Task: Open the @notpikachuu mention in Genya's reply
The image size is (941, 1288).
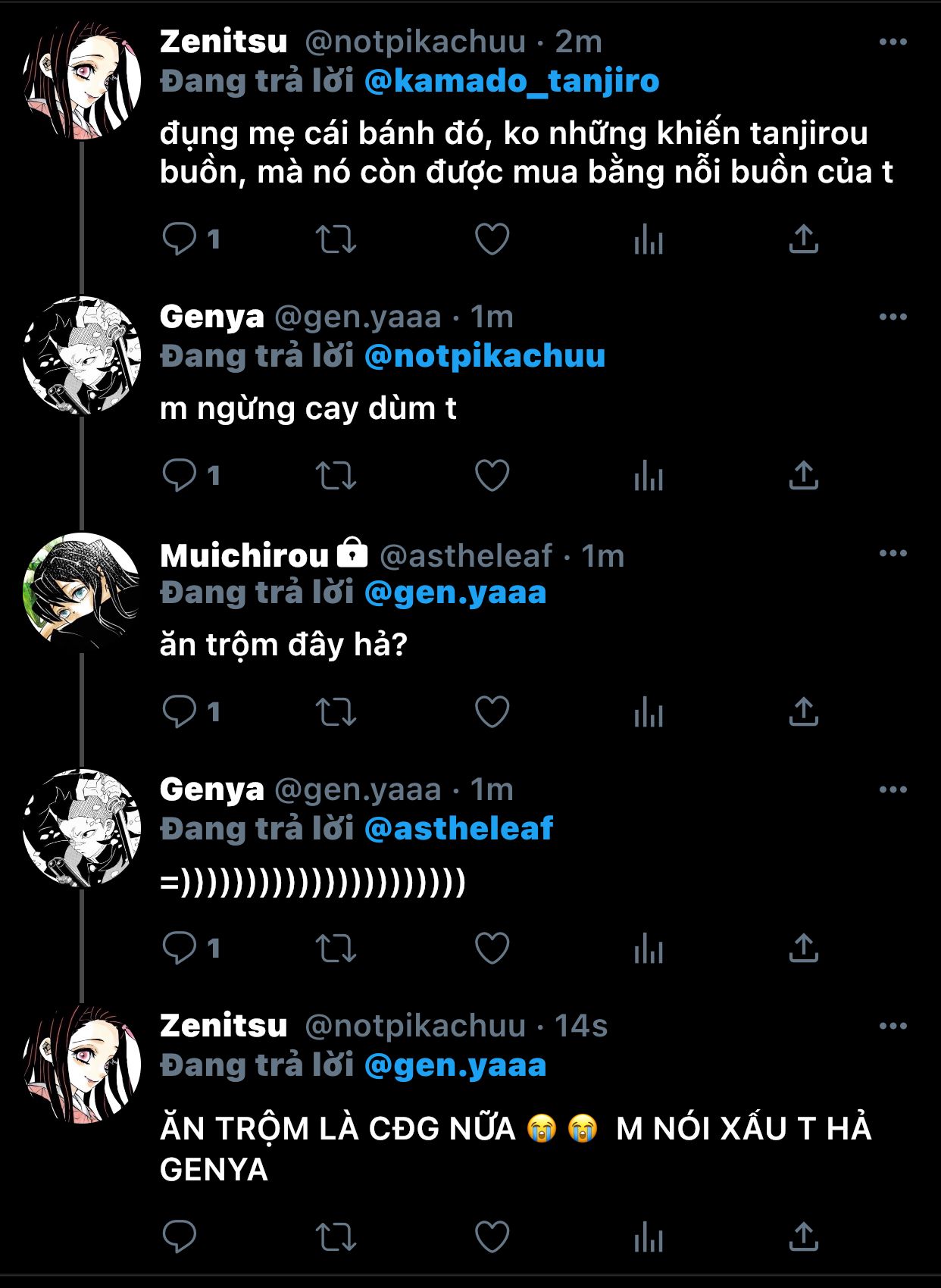Action: click(x=484, y=356)
